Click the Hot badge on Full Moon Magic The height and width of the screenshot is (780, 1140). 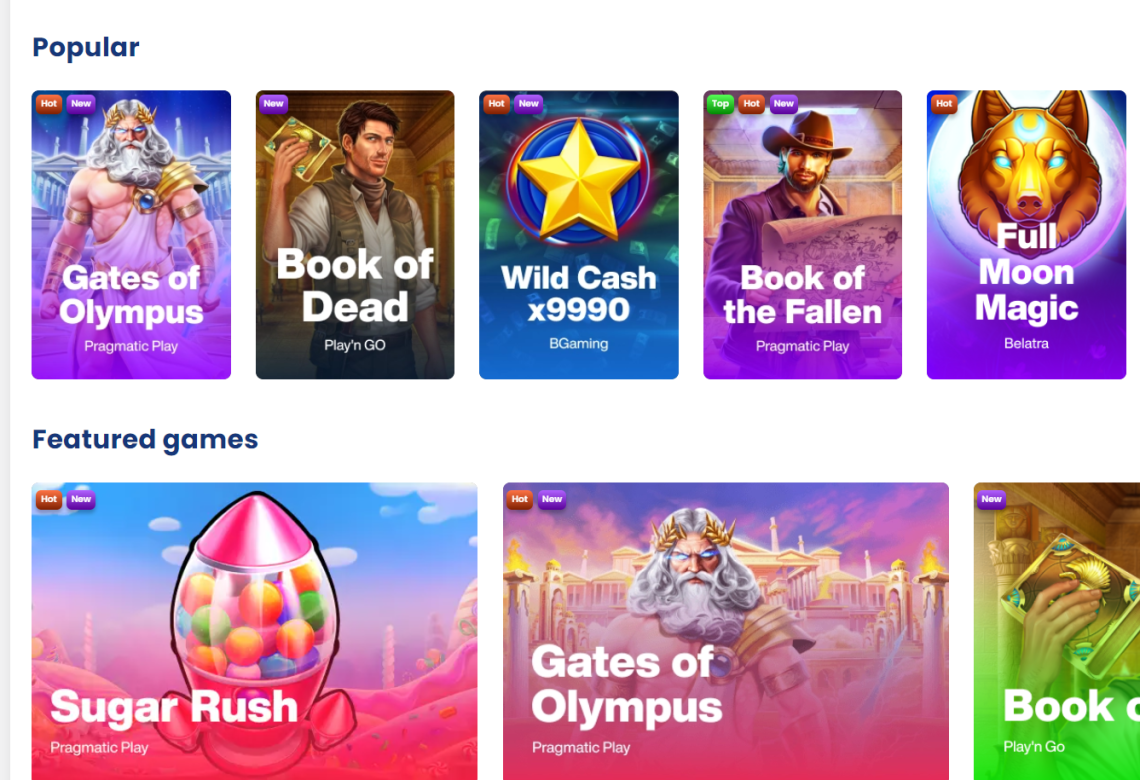pos(944,104)
